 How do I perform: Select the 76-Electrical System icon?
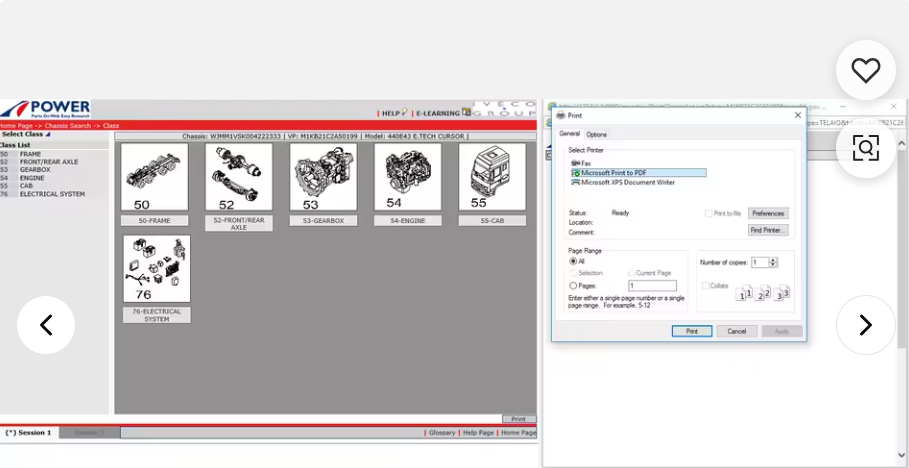[x=156, y=269]
